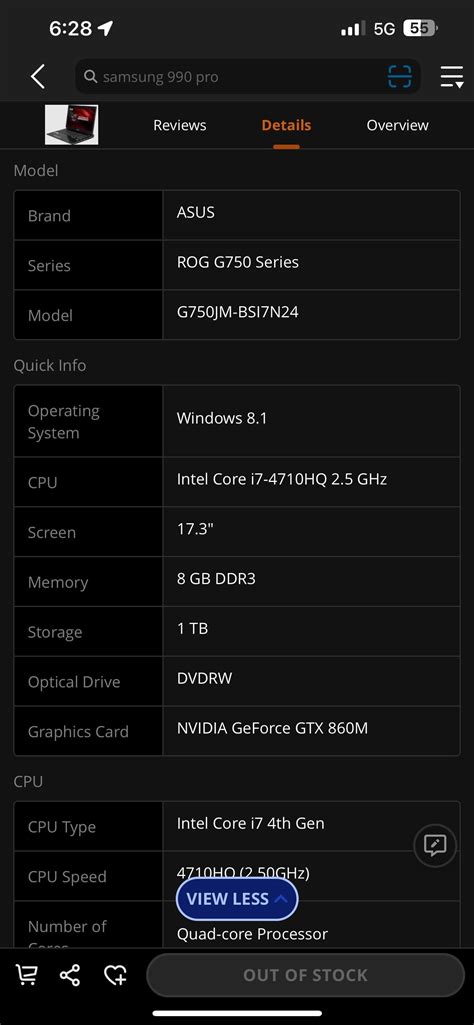
Task: Tap the share icon in bottom bar
Action: (70, 975)
